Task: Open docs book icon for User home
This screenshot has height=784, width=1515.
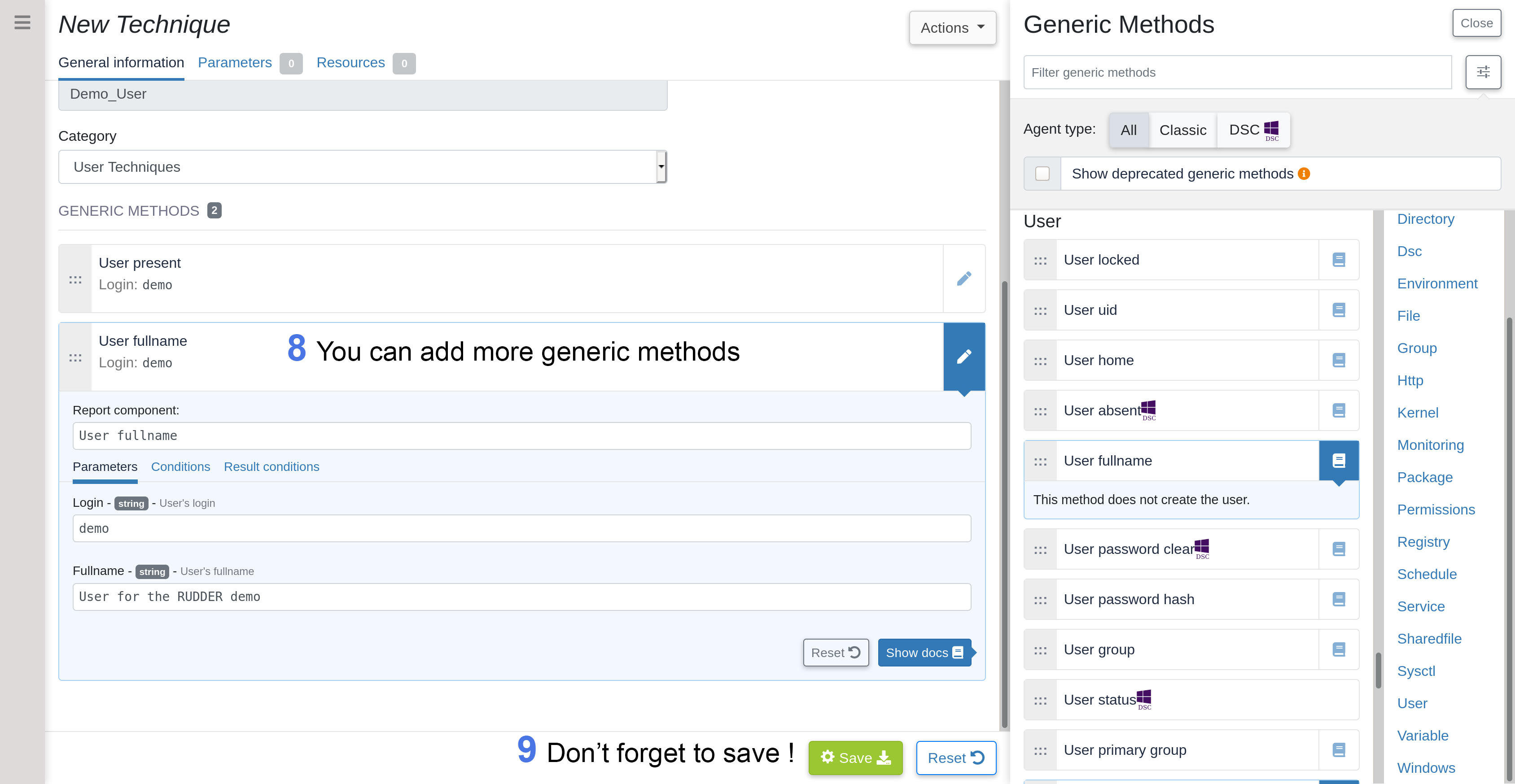Action: coord(1339,360)
